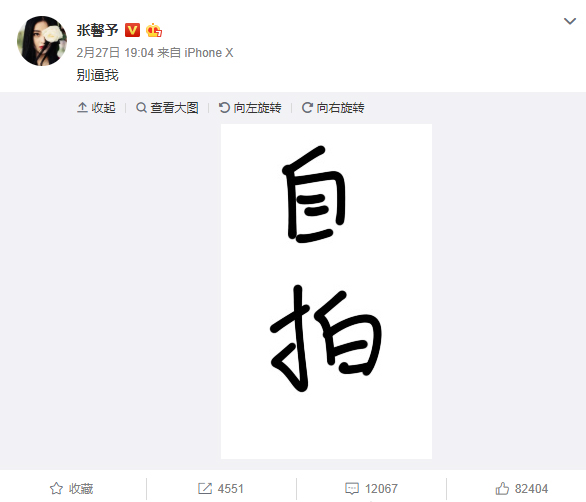
Task: Toggle the star favorite icon
Action: coord(56,489)
